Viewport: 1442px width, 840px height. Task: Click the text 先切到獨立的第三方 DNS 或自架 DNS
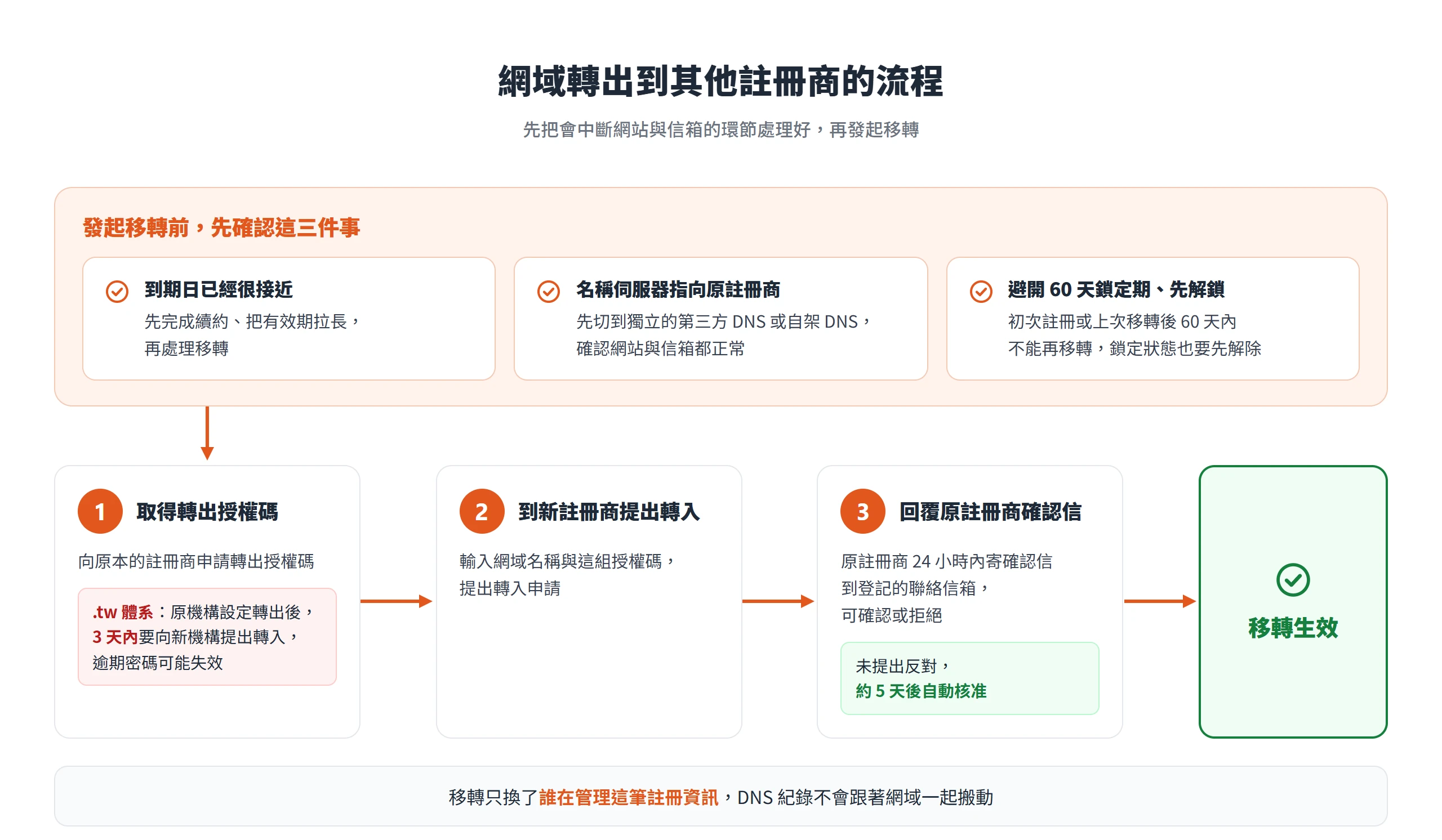coord(717,321)
